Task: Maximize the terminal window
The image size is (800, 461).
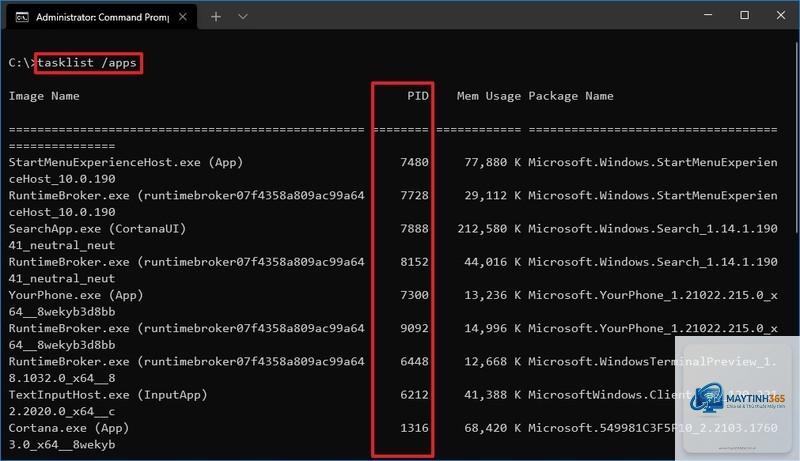Action: (x=744, y=15)
